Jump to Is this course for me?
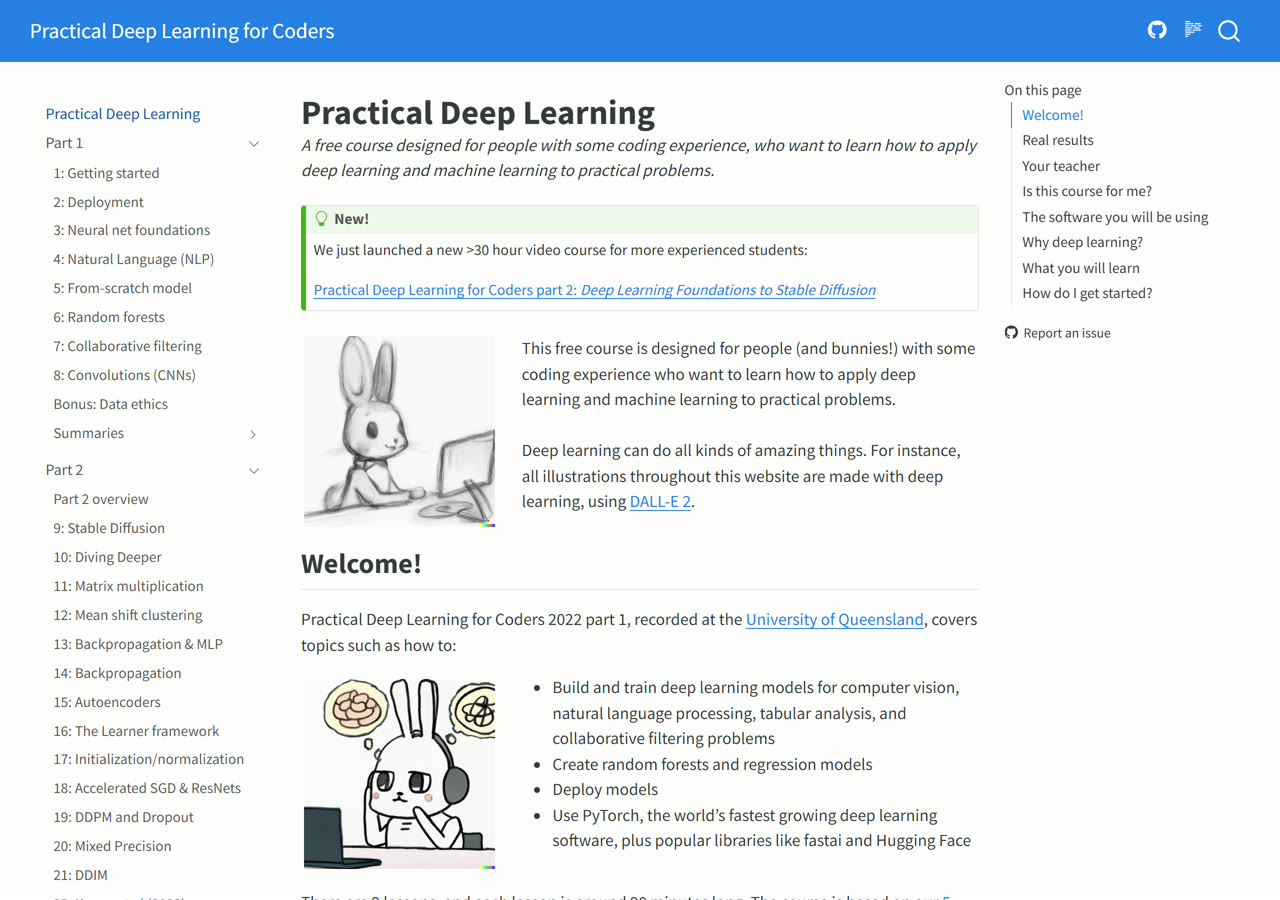 [x=1087, y=191]
